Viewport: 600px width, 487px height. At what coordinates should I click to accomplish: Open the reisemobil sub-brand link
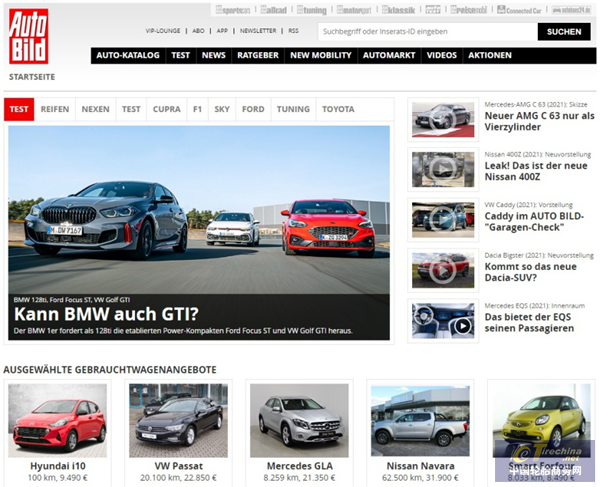[x=468, y=10]
